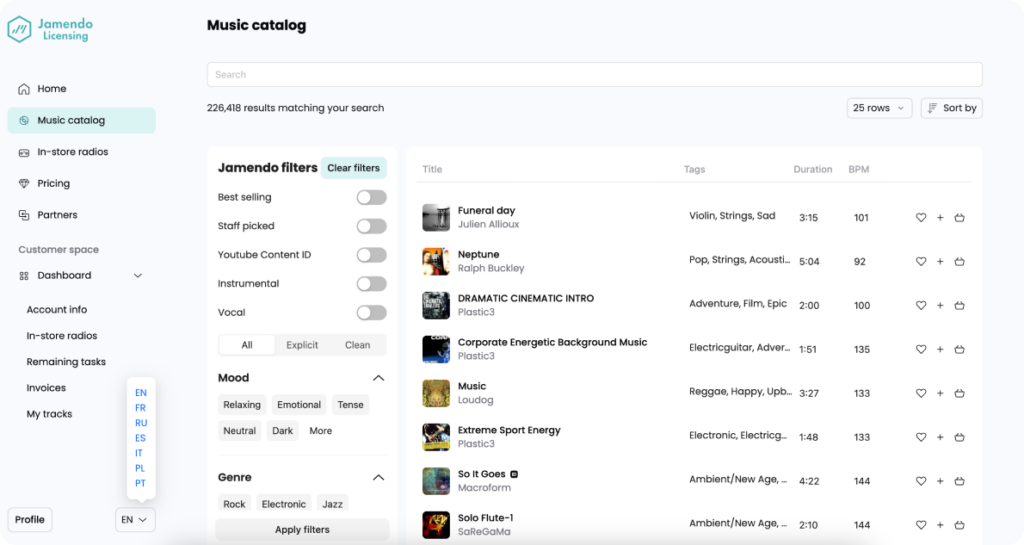This screenshot has width=1024, height=545.
Task: Add So It Goes to basket
Action: pos(959,481)
